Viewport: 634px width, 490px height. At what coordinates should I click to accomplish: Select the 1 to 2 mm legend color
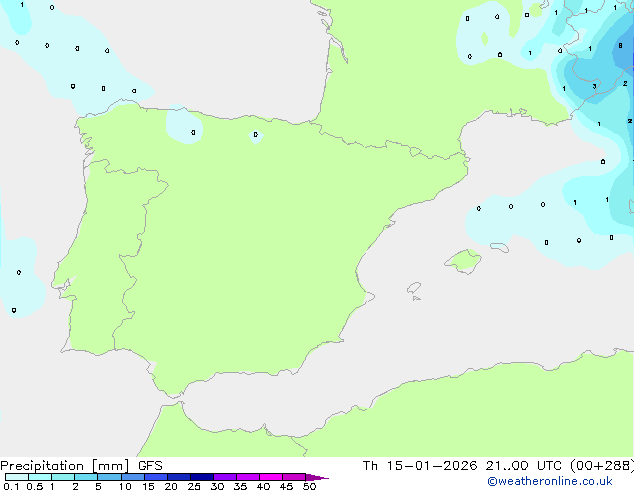[63, 477]
